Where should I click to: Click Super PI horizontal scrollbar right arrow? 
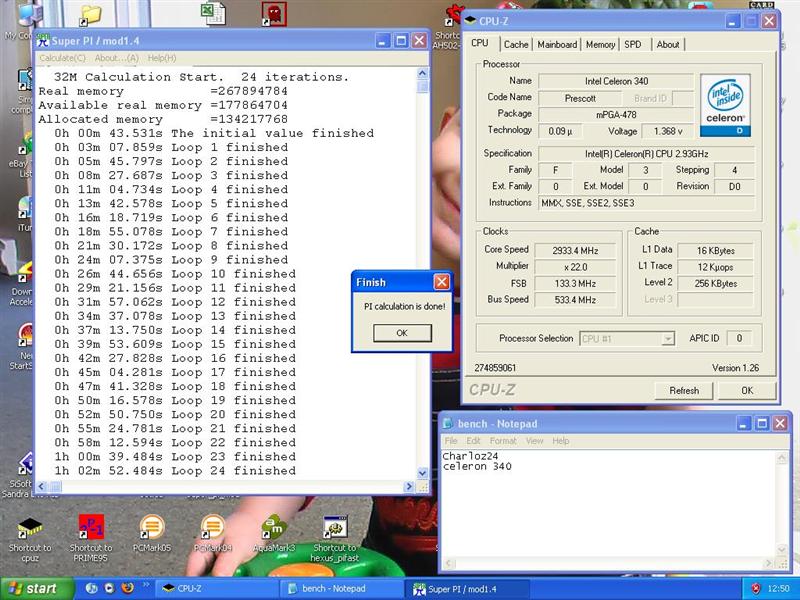point(408,487)
